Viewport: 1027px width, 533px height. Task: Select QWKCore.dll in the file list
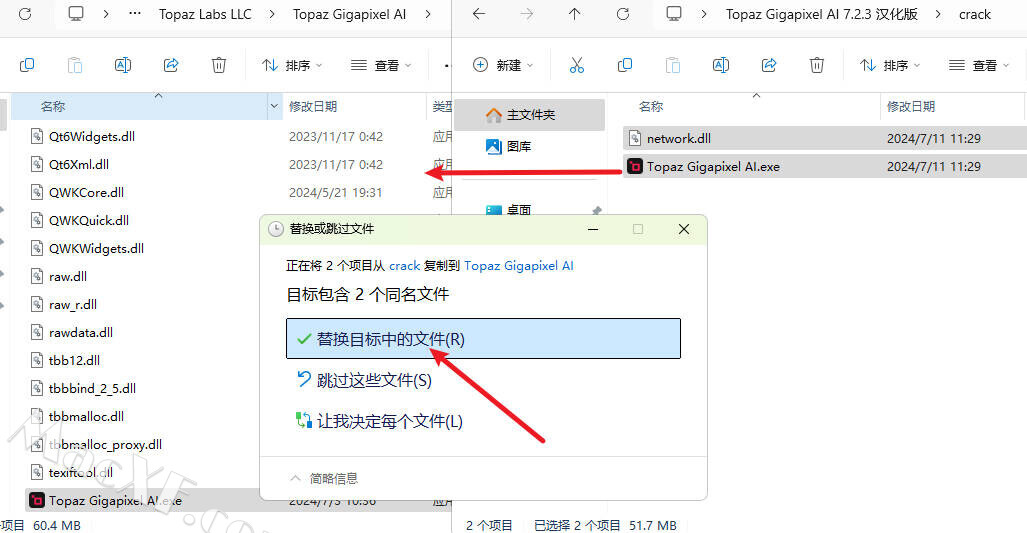pos(86,193)
